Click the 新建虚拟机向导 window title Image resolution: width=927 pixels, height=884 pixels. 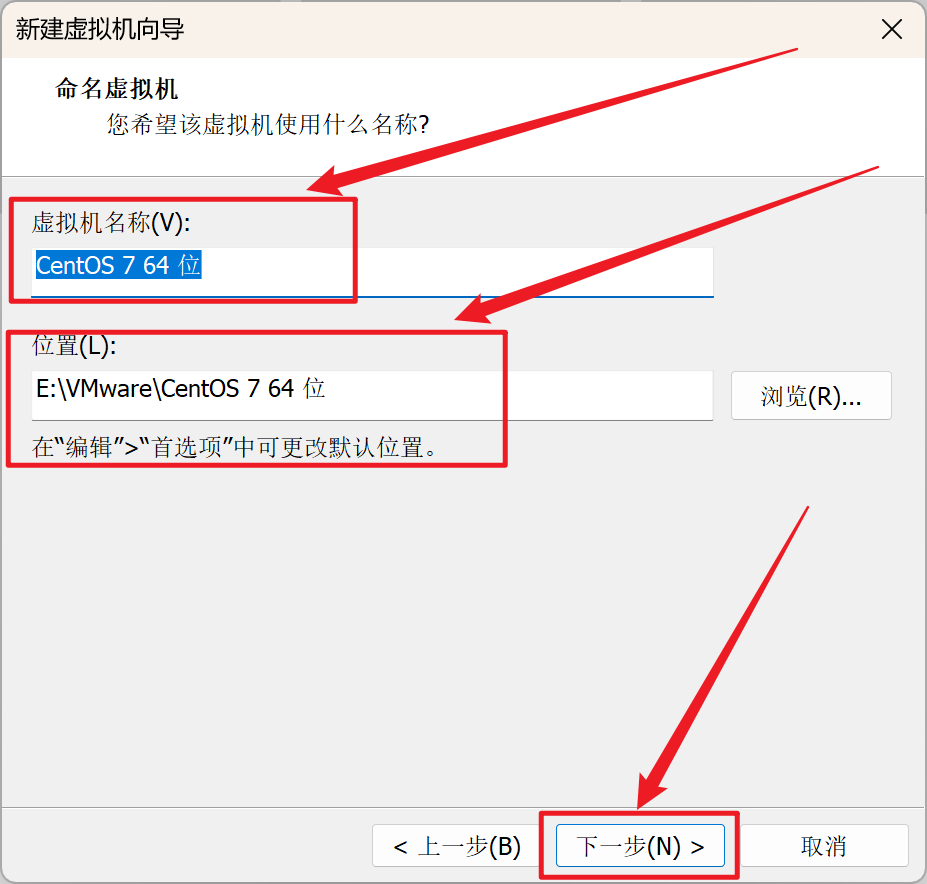100,29
